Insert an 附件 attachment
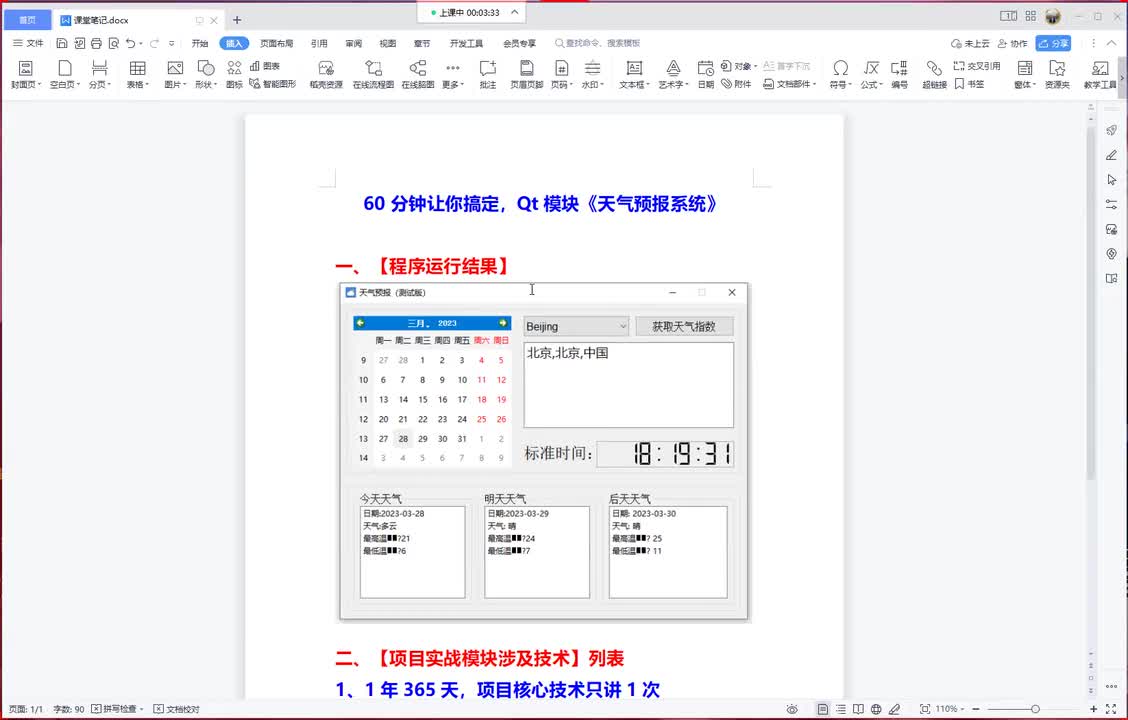1128x720 pixels. click(737, 84)
